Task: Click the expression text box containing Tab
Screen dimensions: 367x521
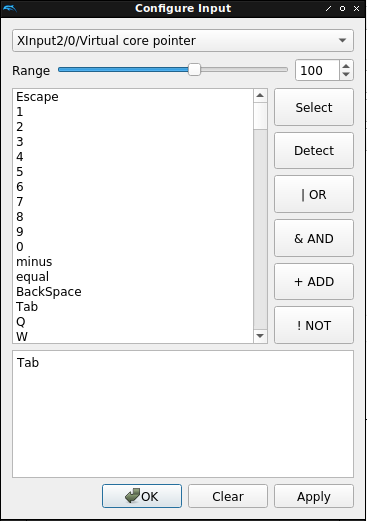Action: [x=183, y=414]
